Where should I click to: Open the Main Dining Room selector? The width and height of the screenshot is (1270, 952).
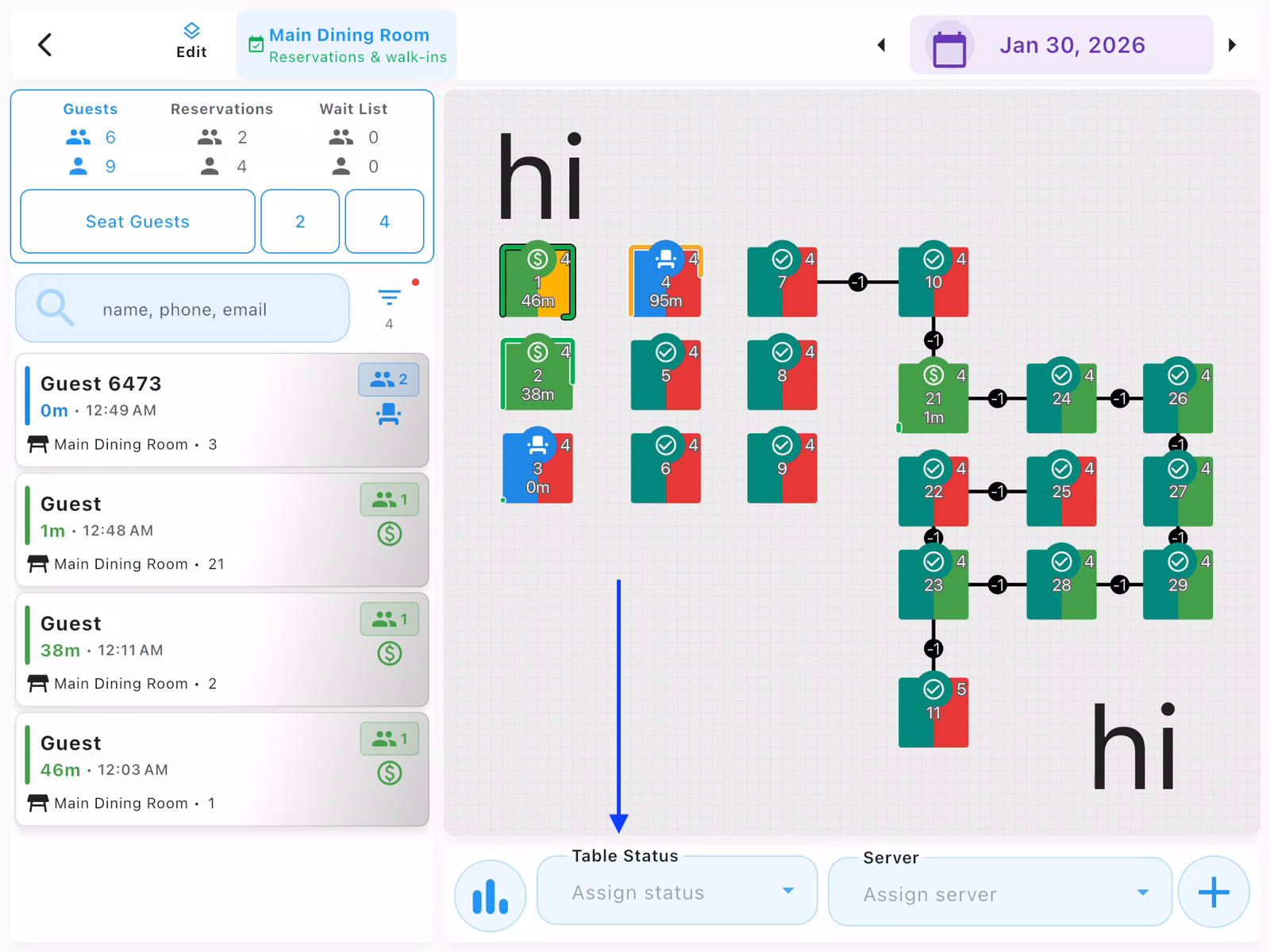[347, 44]
